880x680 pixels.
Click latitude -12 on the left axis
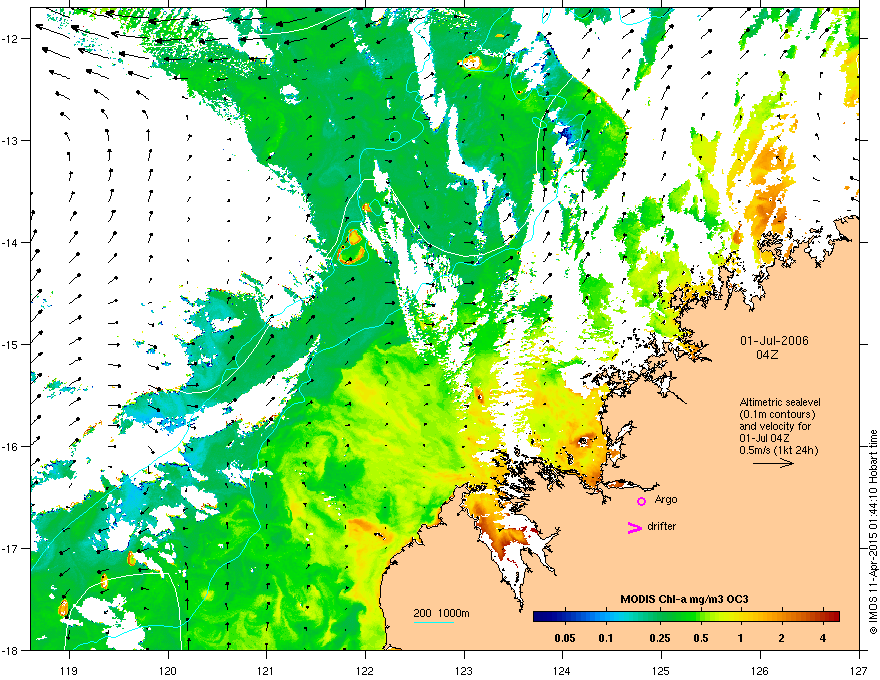tap(13, 39)
